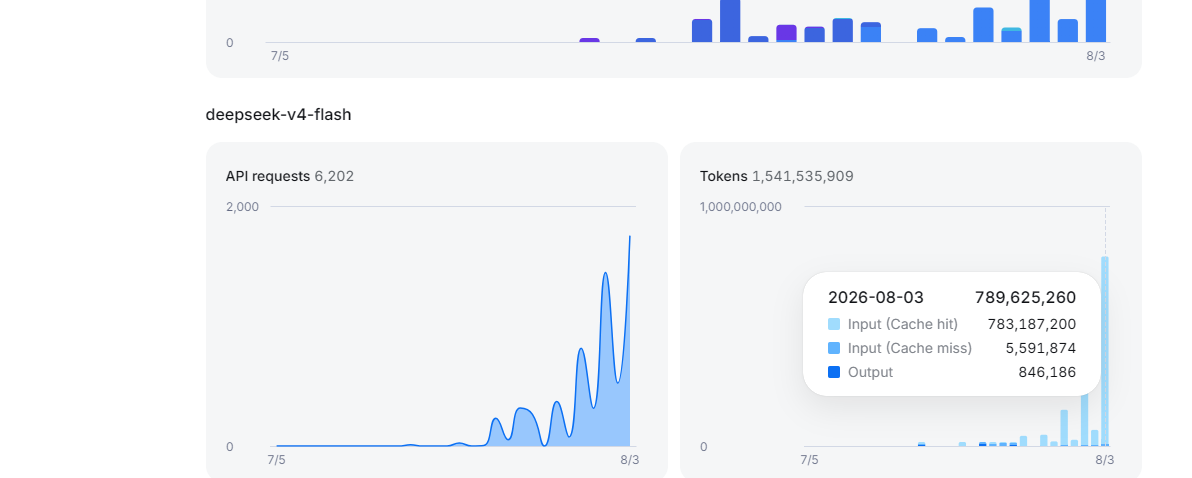Click the 7/5 label under the top chart
1192x478 pixels.
[x=280, y=55]
